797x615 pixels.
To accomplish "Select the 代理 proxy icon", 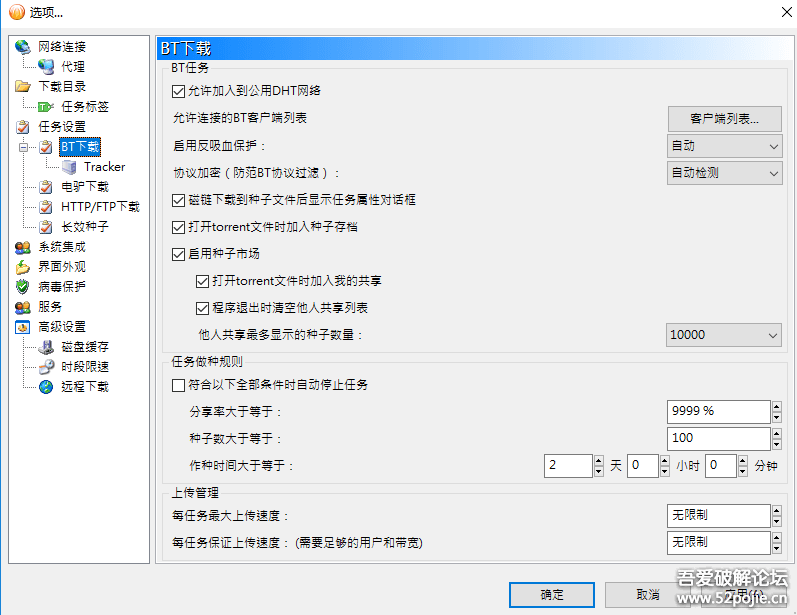I will pyautogui.click(x=46, y=67).
